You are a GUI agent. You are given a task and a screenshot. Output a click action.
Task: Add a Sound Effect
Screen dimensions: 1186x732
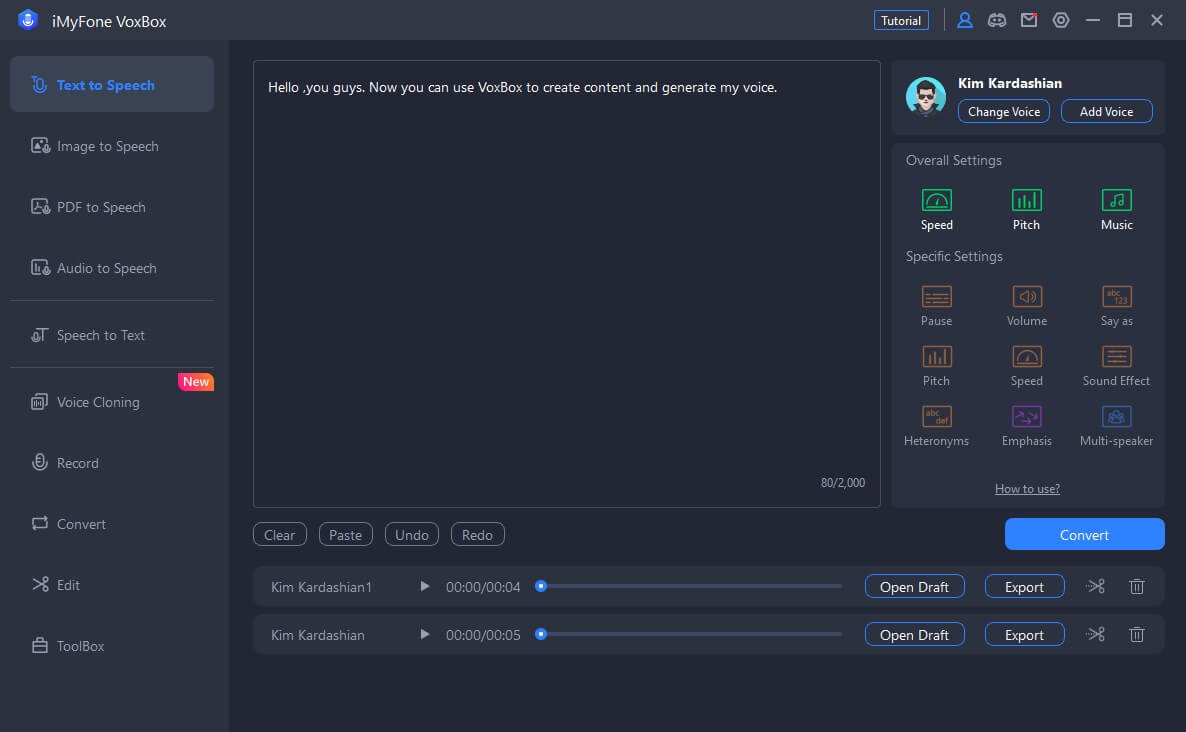pos(1116,365)
